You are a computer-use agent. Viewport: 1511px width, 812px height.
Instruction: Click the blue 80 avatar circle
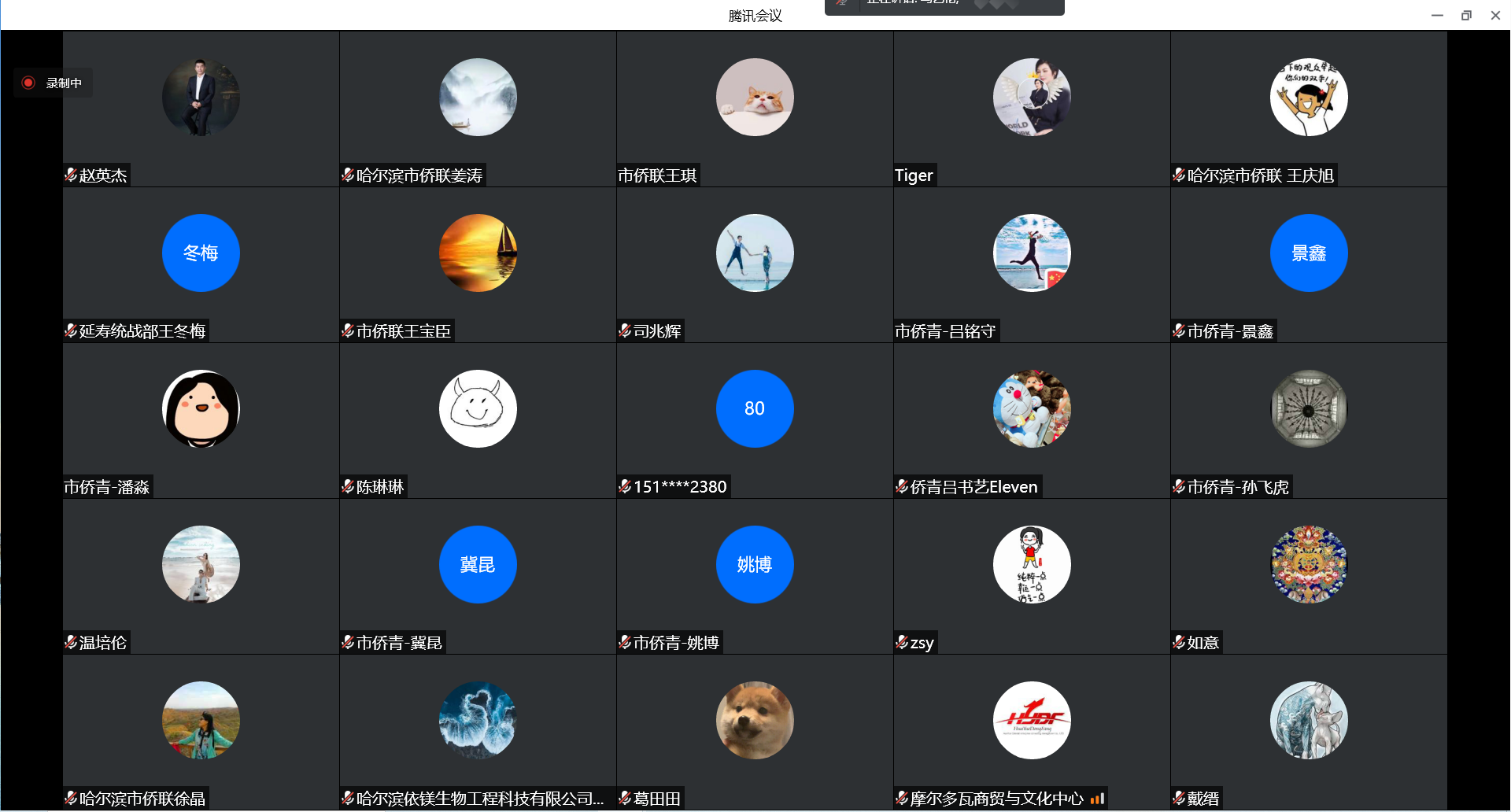pyautogui.click(x=755, y=408)
